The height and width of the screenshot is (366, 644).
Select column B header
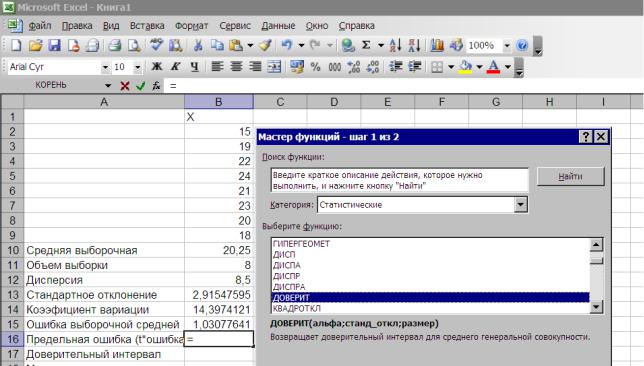(x=218, y=102)
